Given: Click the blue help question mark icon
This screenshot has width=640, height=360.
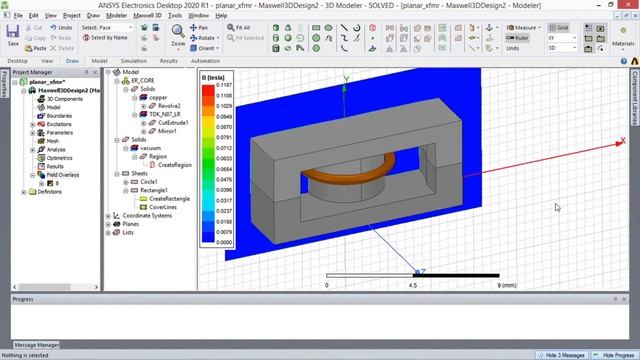Looking at the screenshot, I should point(624,61).
